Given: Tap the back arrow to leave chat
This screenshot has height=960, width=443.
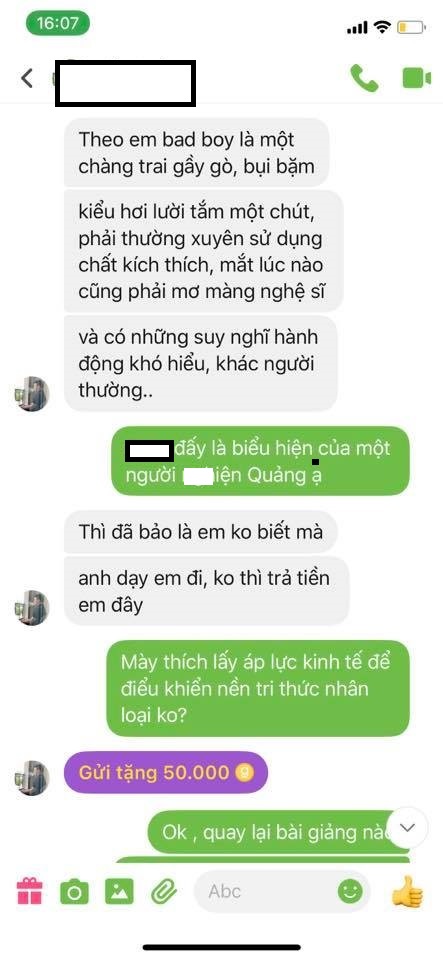Looking at the screenshot, I should tap(26, 78).
